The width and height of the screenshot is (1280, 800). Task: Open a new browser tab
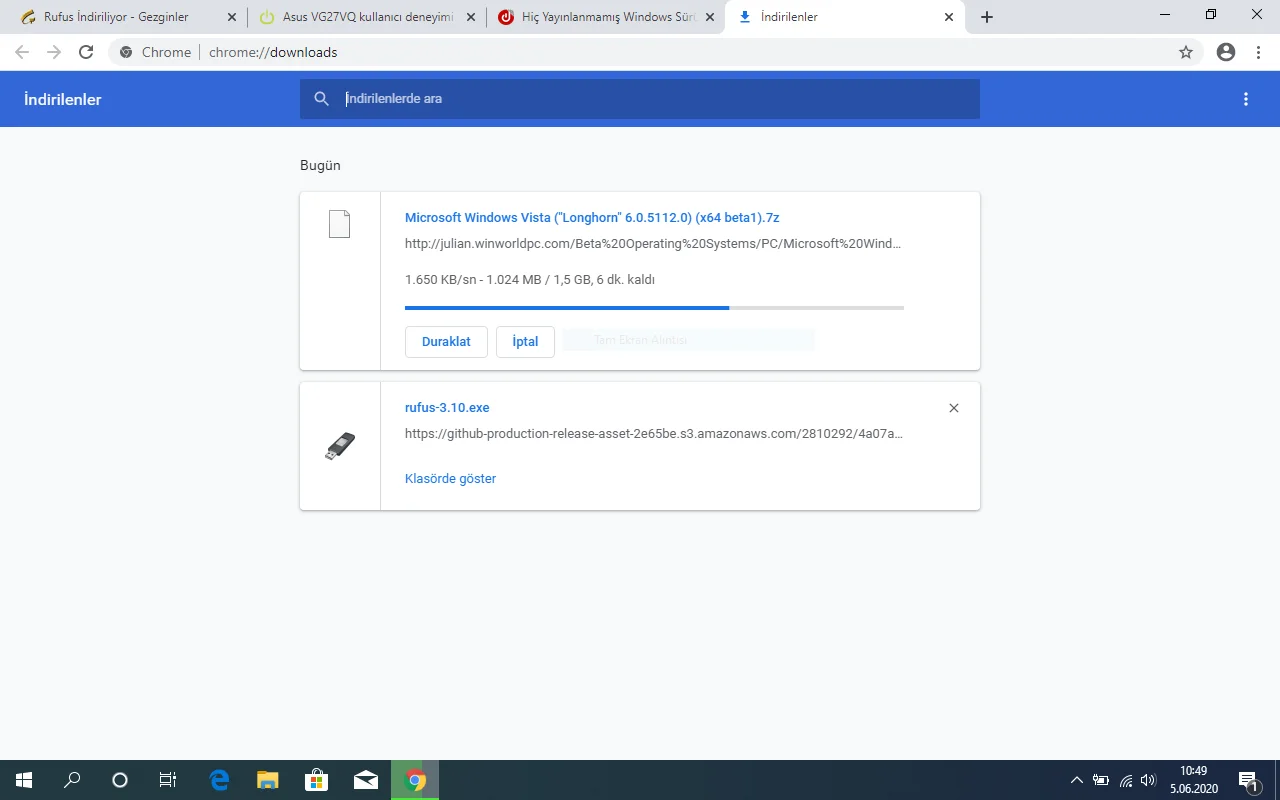pos(987,17)
